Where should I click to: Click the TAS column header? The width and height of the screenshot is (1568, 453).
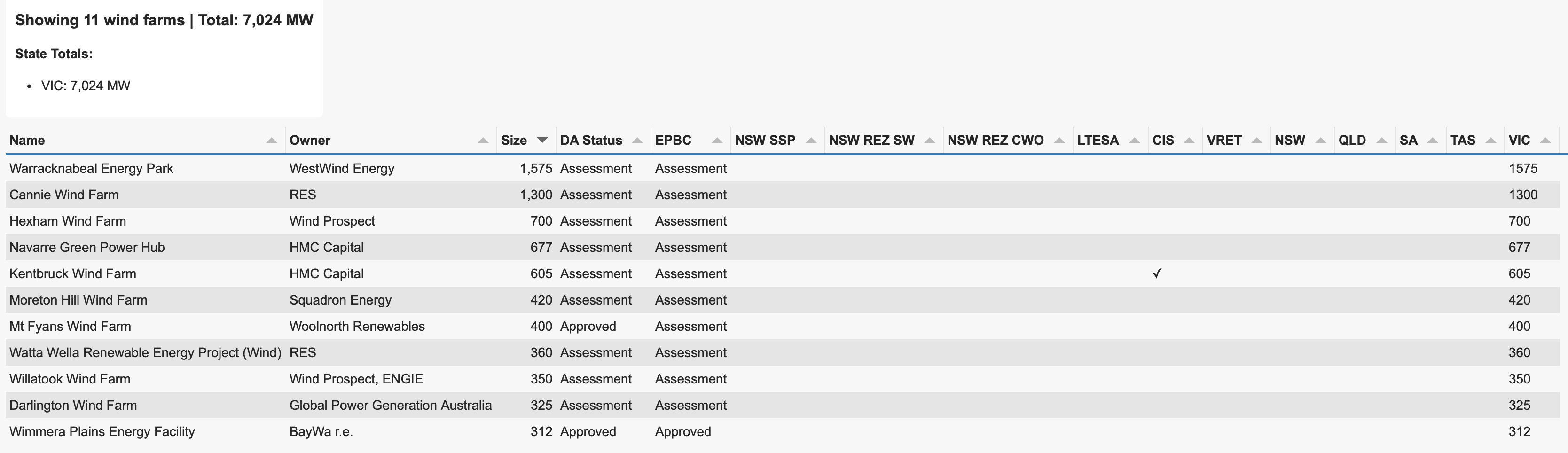coord(1463,141)
